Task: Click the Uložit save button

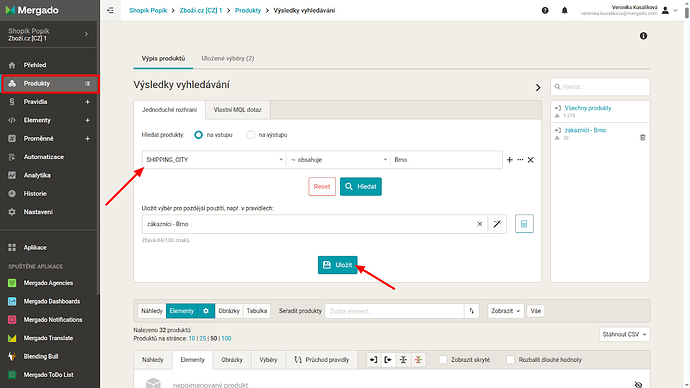Action: (x=338, y=265)
